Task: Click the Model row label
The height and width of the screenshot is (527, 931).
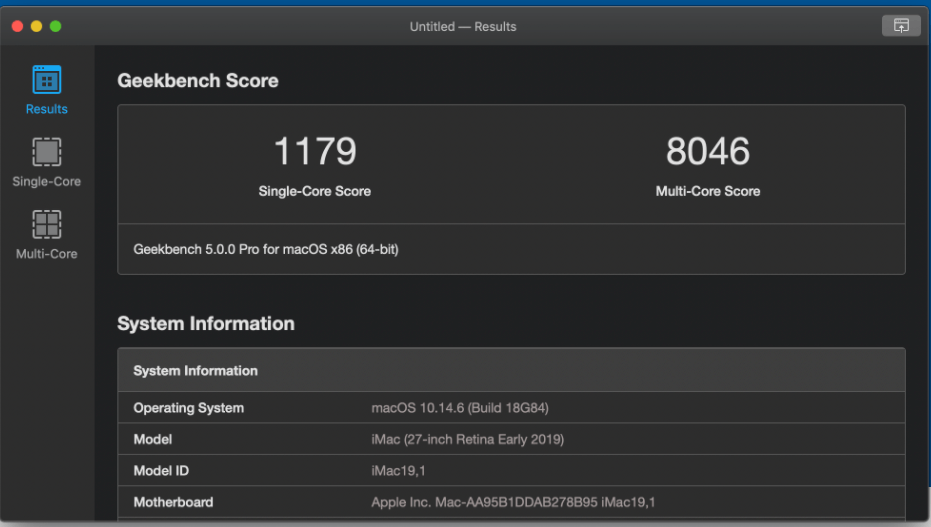Action: coord(153,439)
